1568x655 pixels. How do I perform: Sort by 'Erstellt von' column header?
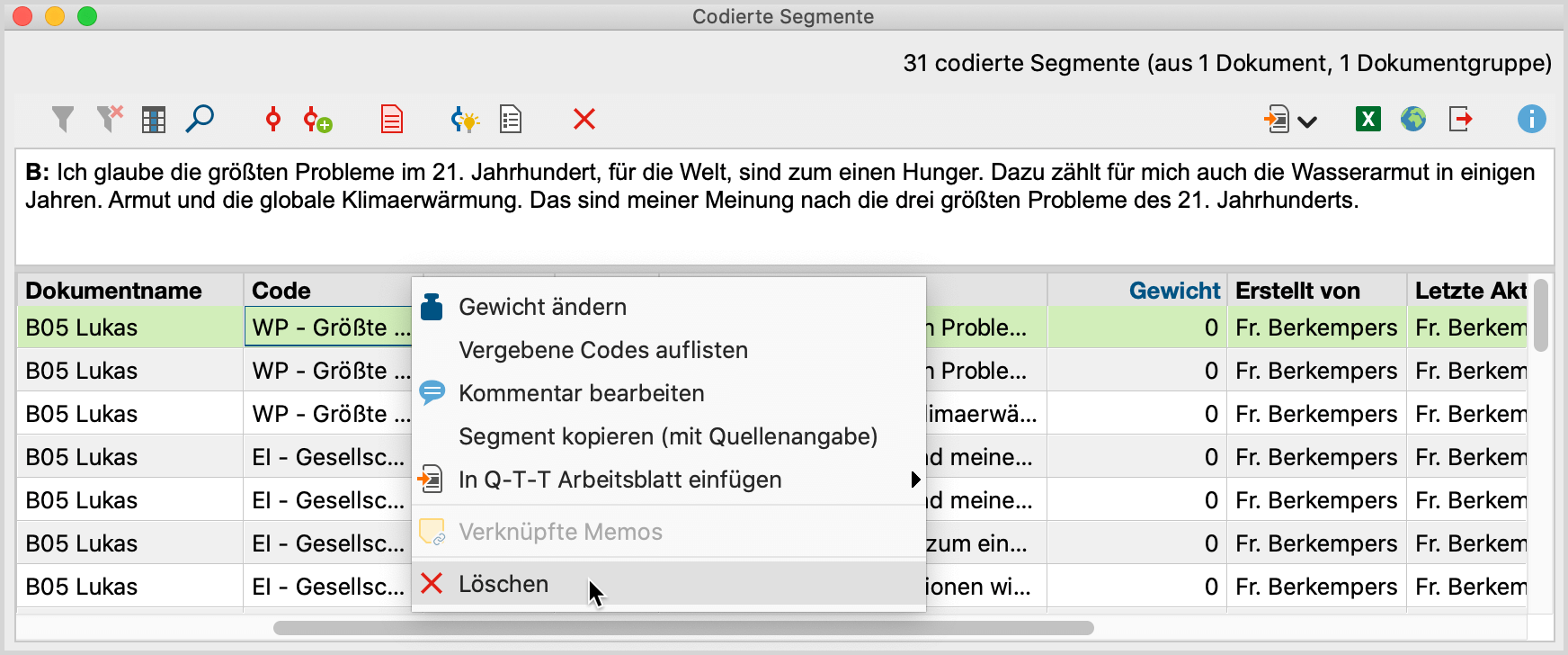(1317, 291)
